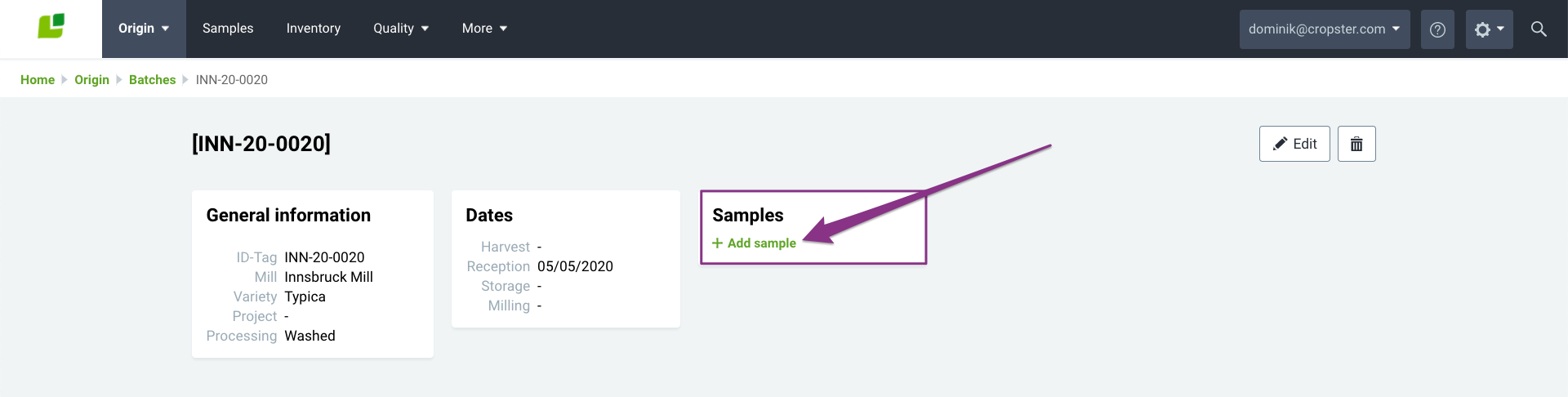Click the INN-20-0020 breadcrumb text
Screen dimensions: 1568x397
click(232, 80)
